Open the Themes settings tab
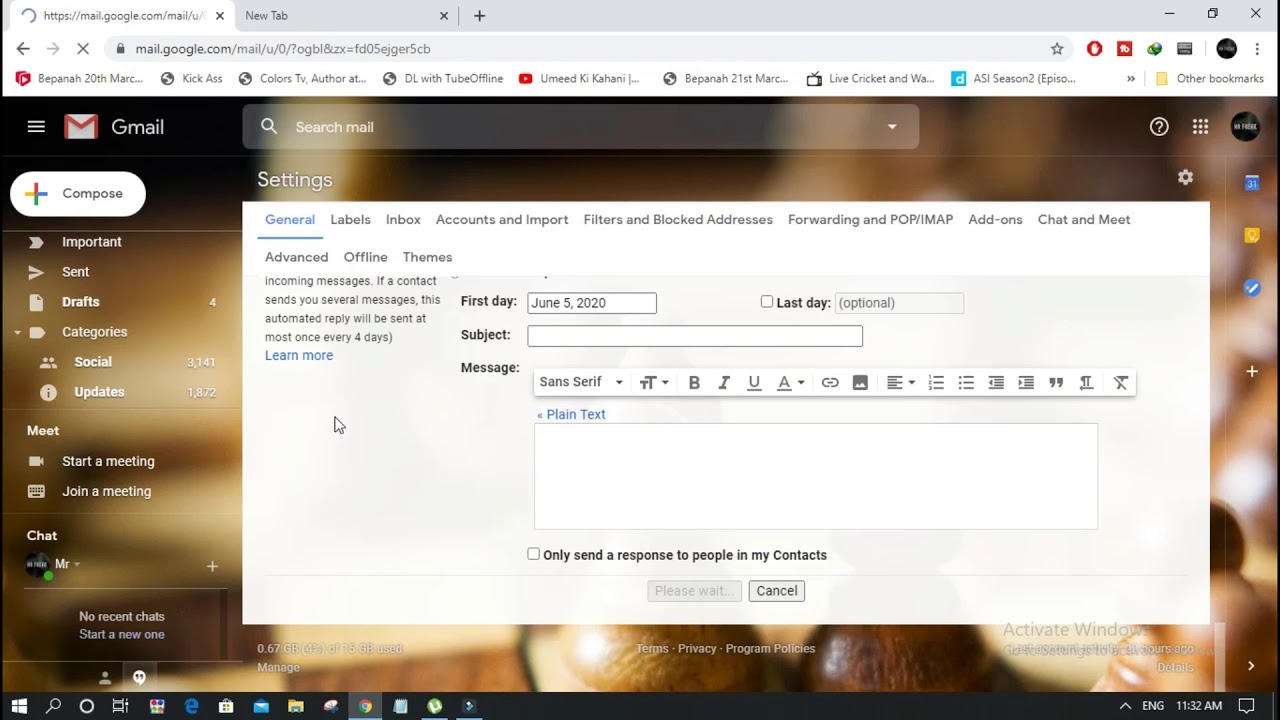 click(x=427, y=257)
